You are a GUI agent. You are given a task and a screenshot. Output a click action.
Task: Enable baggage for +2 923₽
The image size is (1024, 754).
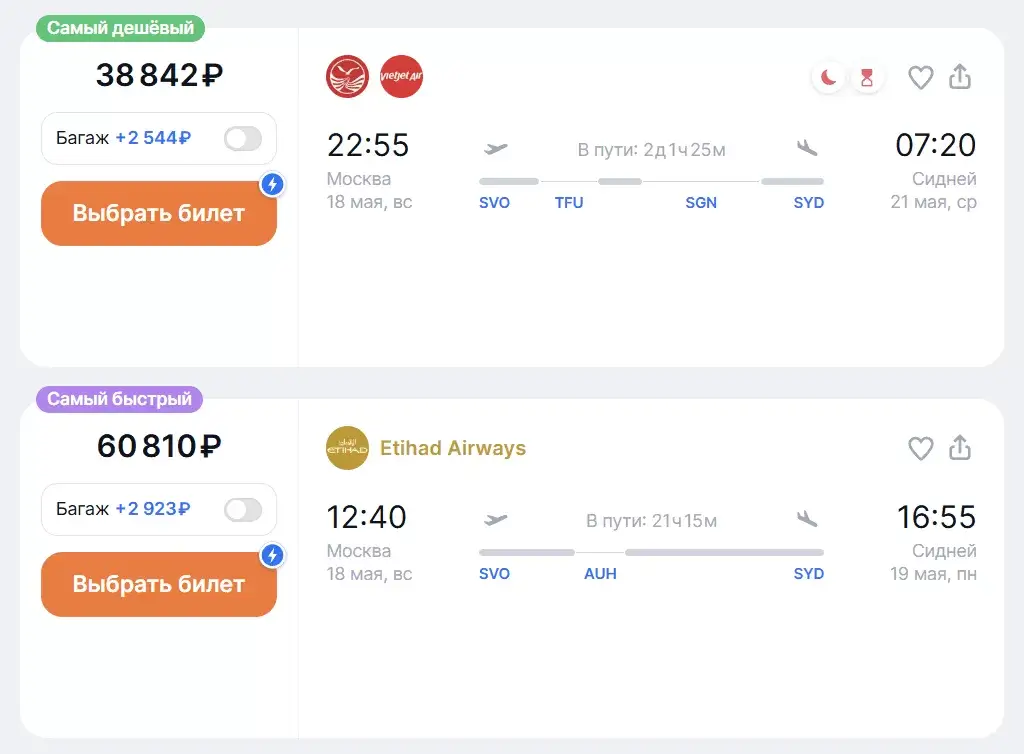tap(243, 510)
